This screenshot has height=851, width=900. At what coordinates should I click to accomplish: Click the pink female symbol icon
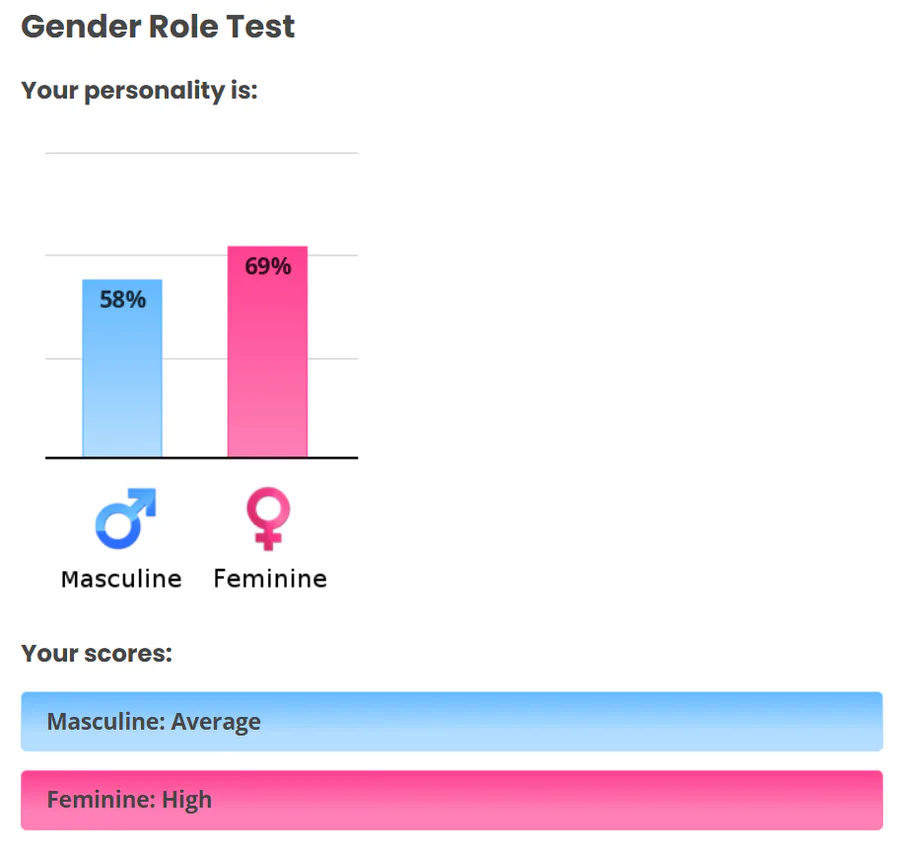(268, 519)
